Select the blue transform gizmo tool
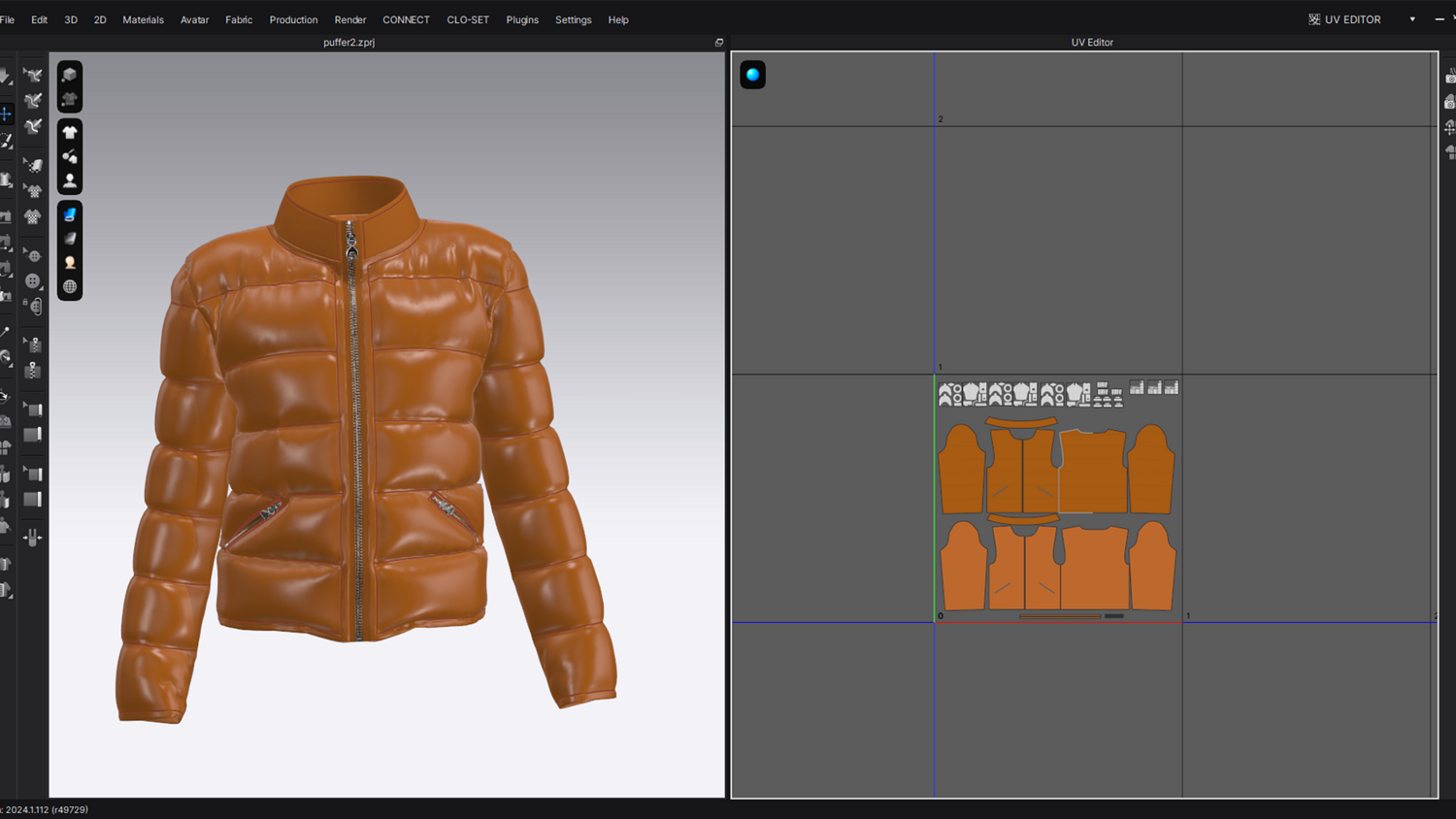 click(x=6, y=115)
